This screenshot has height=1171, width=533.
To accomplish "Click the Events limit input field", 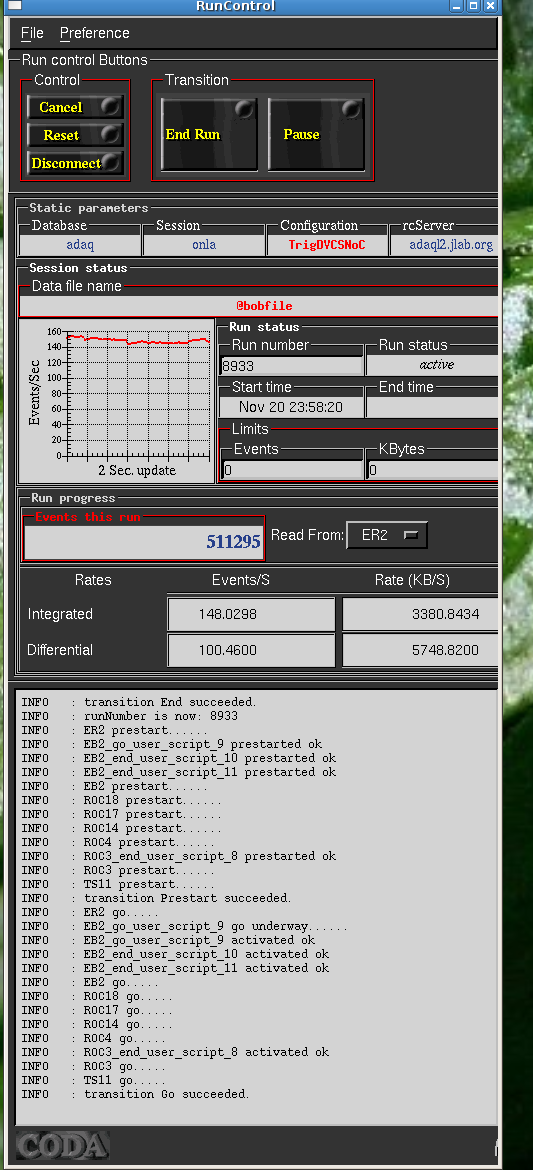I will 293,470.
